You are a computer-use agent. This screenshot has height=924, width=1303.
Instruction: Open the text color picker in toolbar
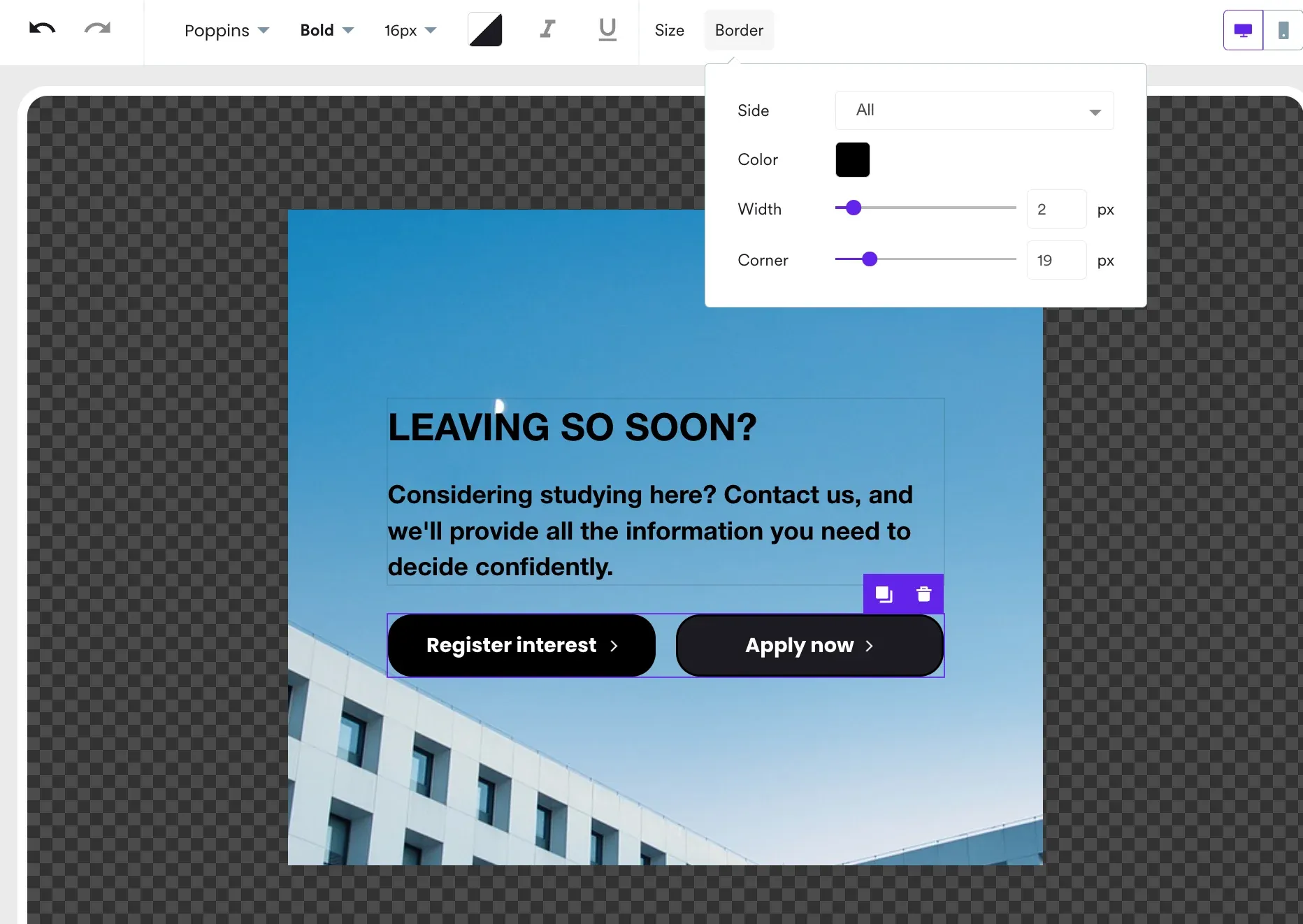(485, 30)
